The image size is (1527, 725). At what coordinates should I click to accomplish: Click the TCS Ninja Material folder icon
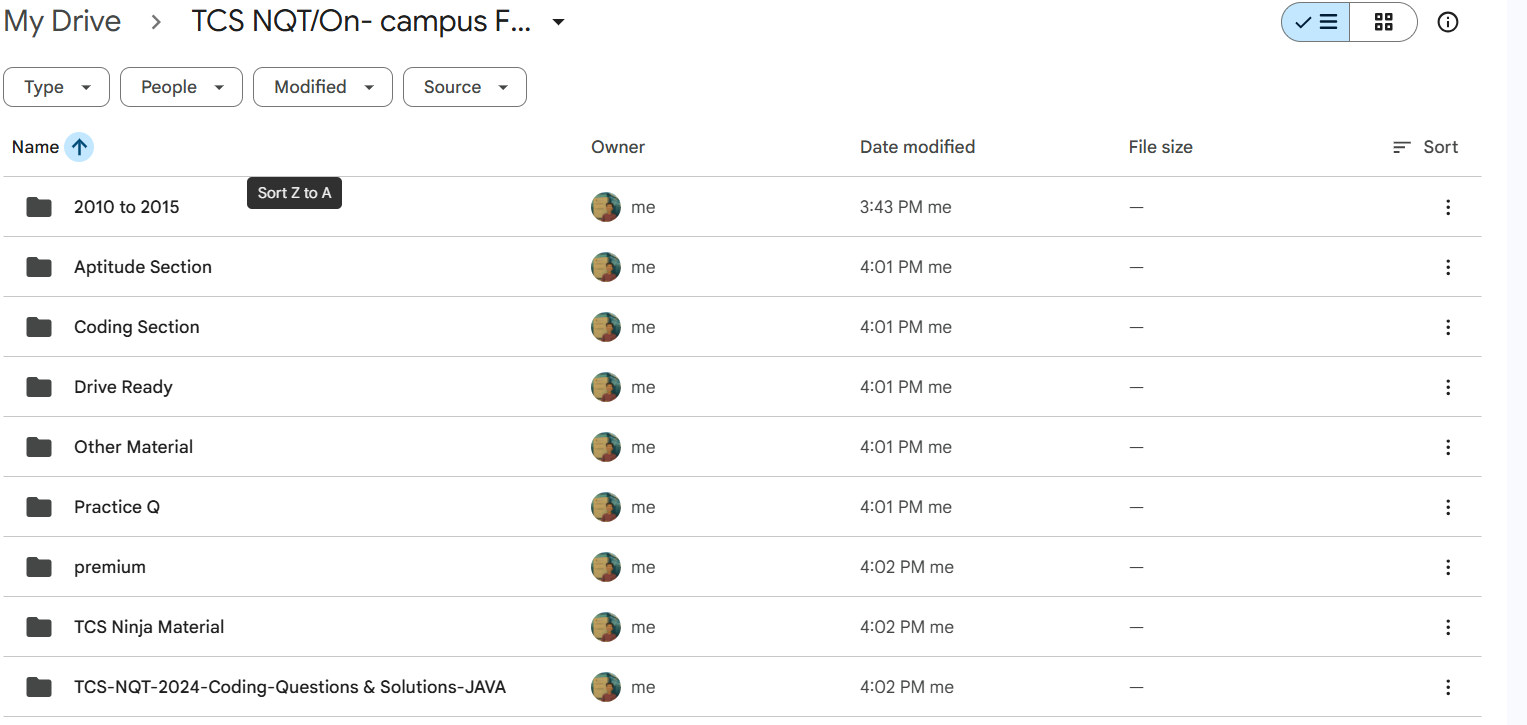[x=39, y=627]
